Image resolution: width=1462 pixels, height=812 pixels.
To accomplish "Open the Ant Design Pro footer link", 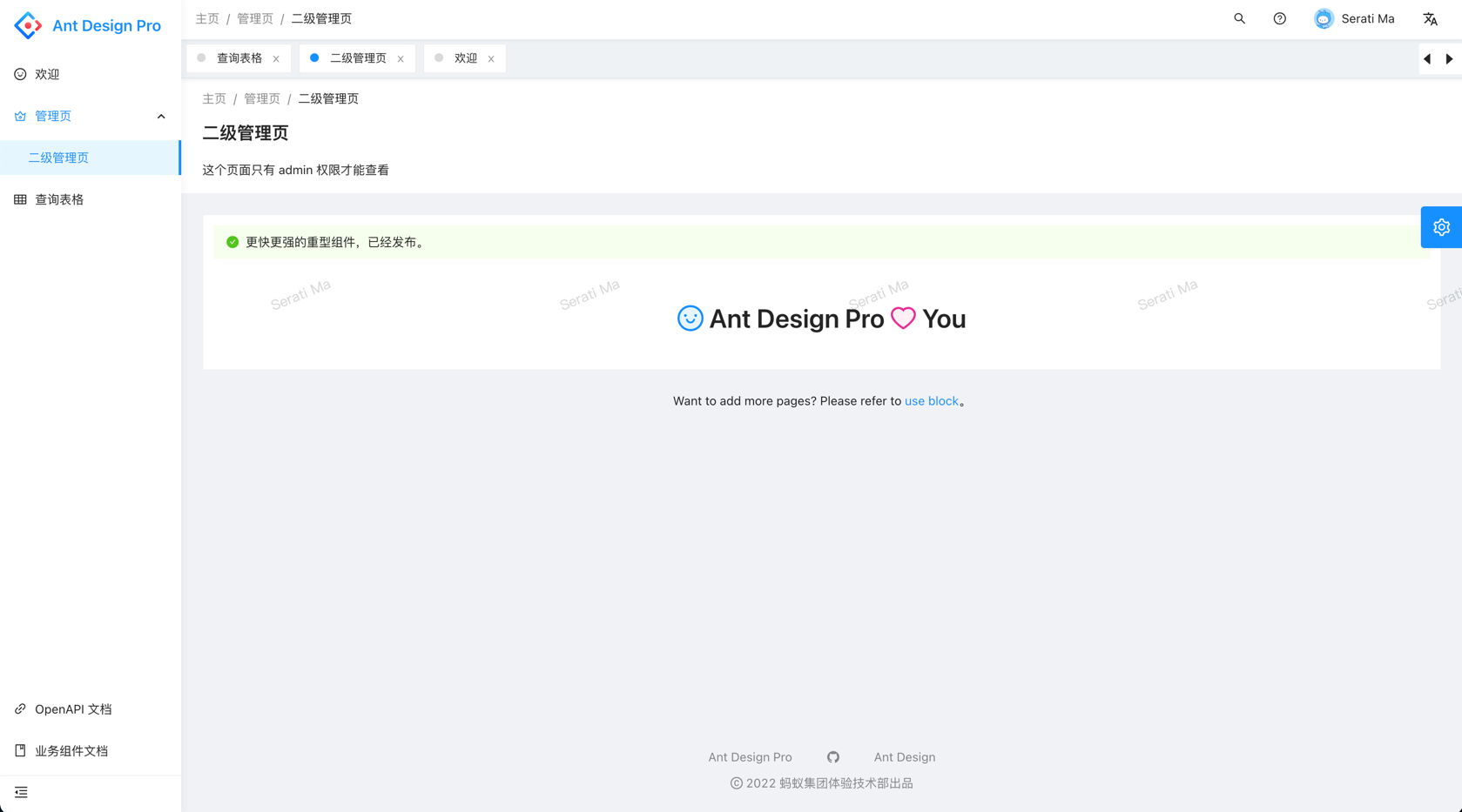I will (x=750, y=757).
